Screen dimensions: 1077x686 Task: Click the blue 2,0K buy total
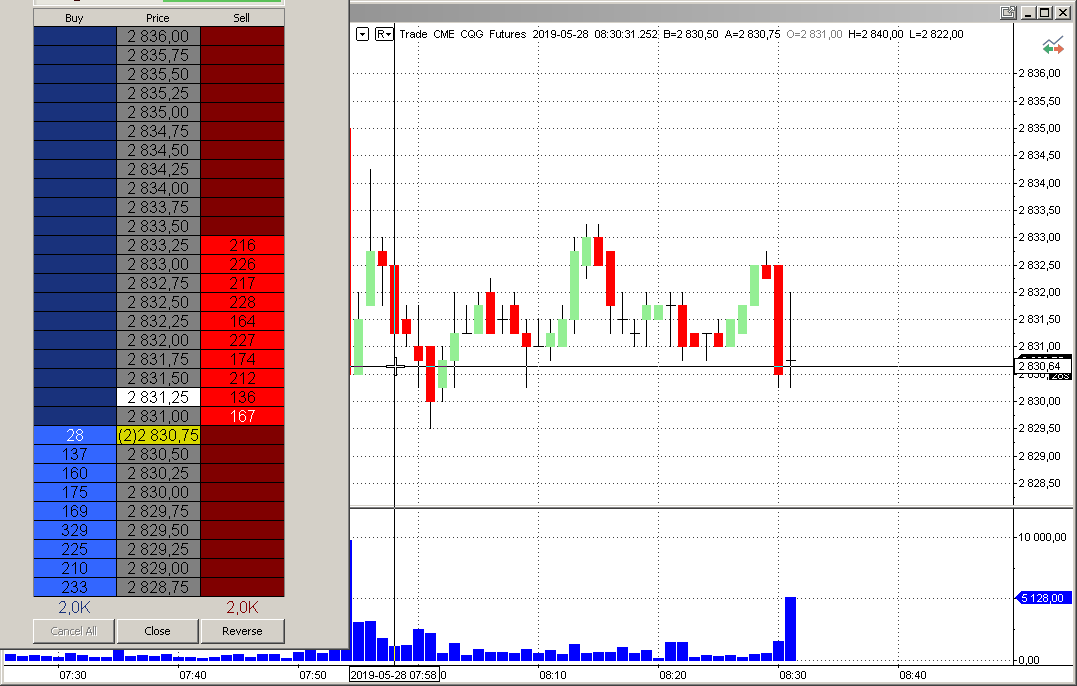[74, 607]
